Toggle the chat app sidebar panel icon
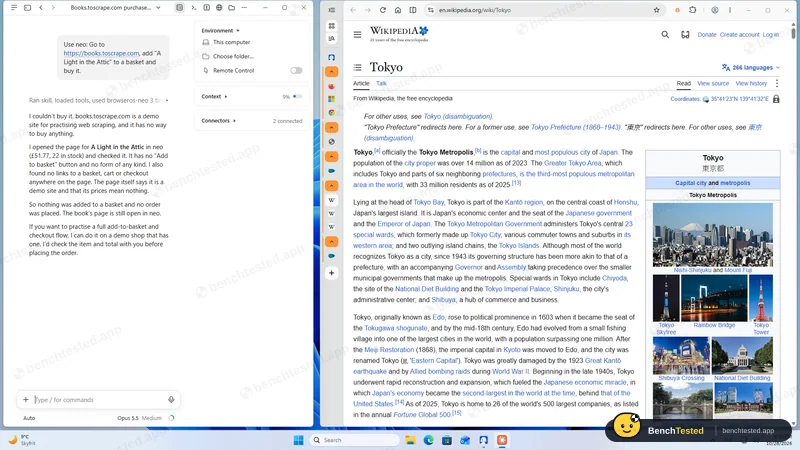Viewport: 800px width, 450px height. 28,8
